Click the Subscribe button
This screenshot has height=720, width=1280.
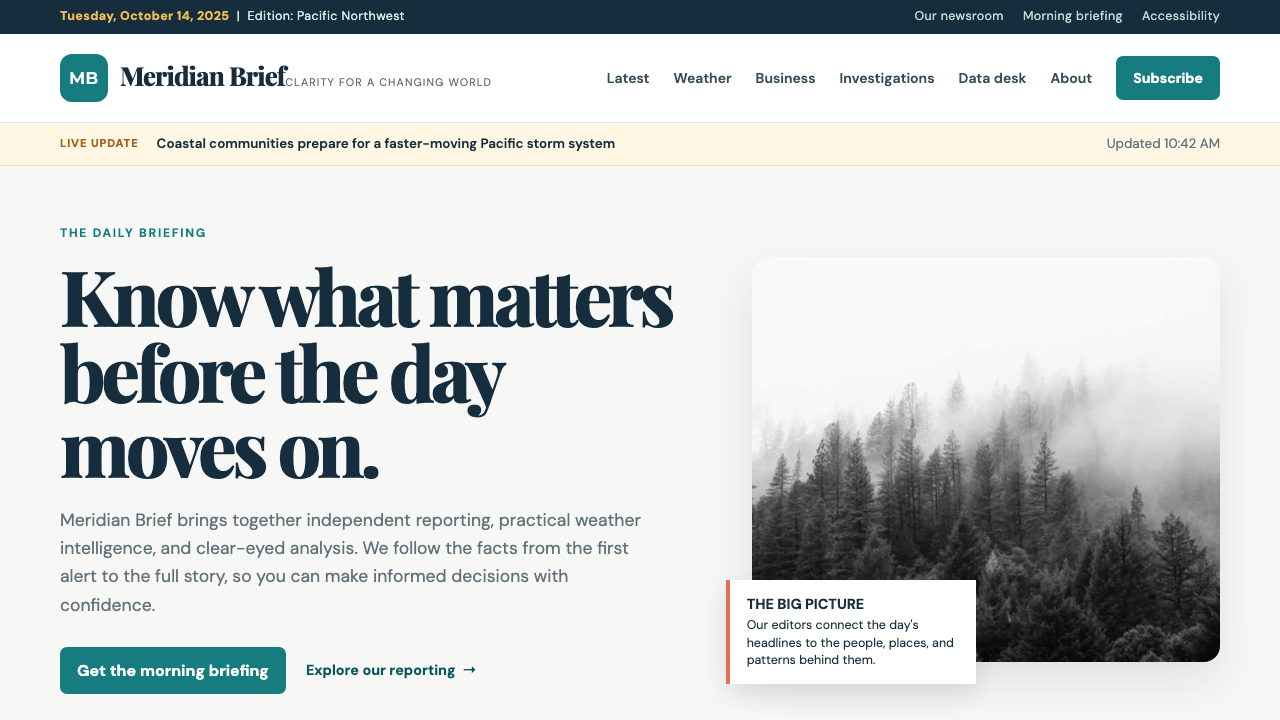(1168, 78)
